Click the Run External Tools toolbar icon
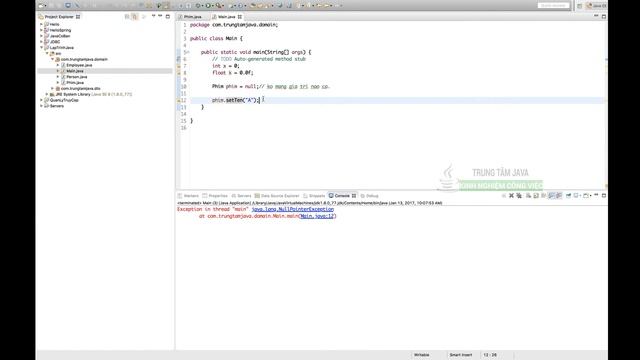 218,6
